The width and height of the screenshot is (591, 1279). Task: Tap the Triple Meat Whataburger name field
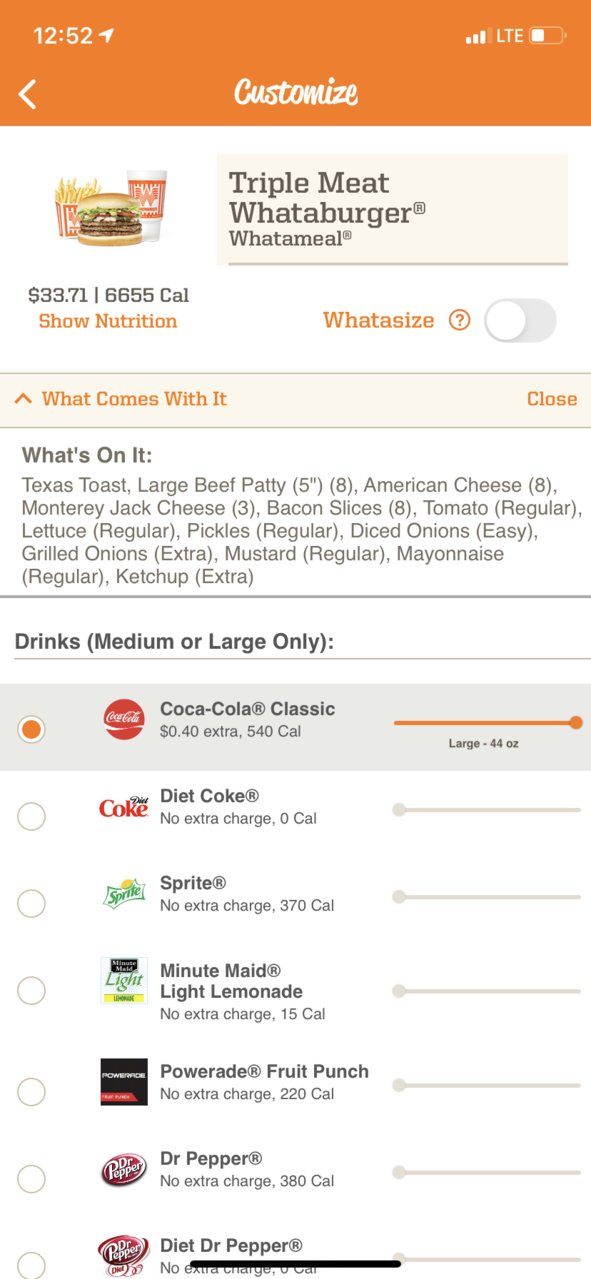click(393, 209)
